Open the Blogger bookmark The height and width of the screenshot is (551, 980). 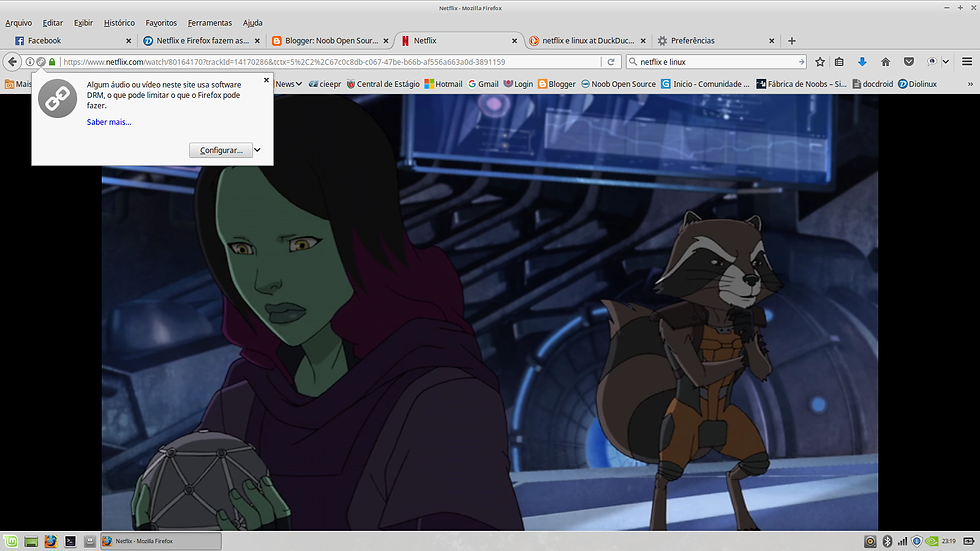556,84
